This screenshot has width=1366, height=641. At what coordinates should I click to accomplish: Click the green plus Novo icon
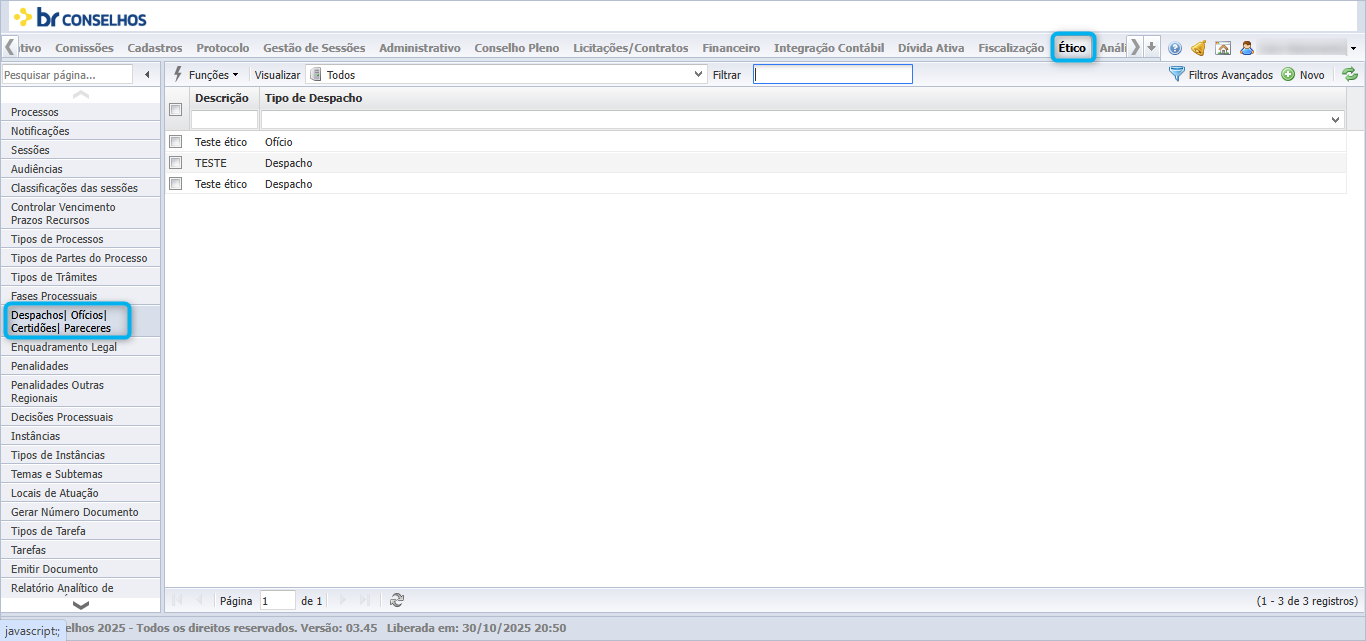(1288, 74)
